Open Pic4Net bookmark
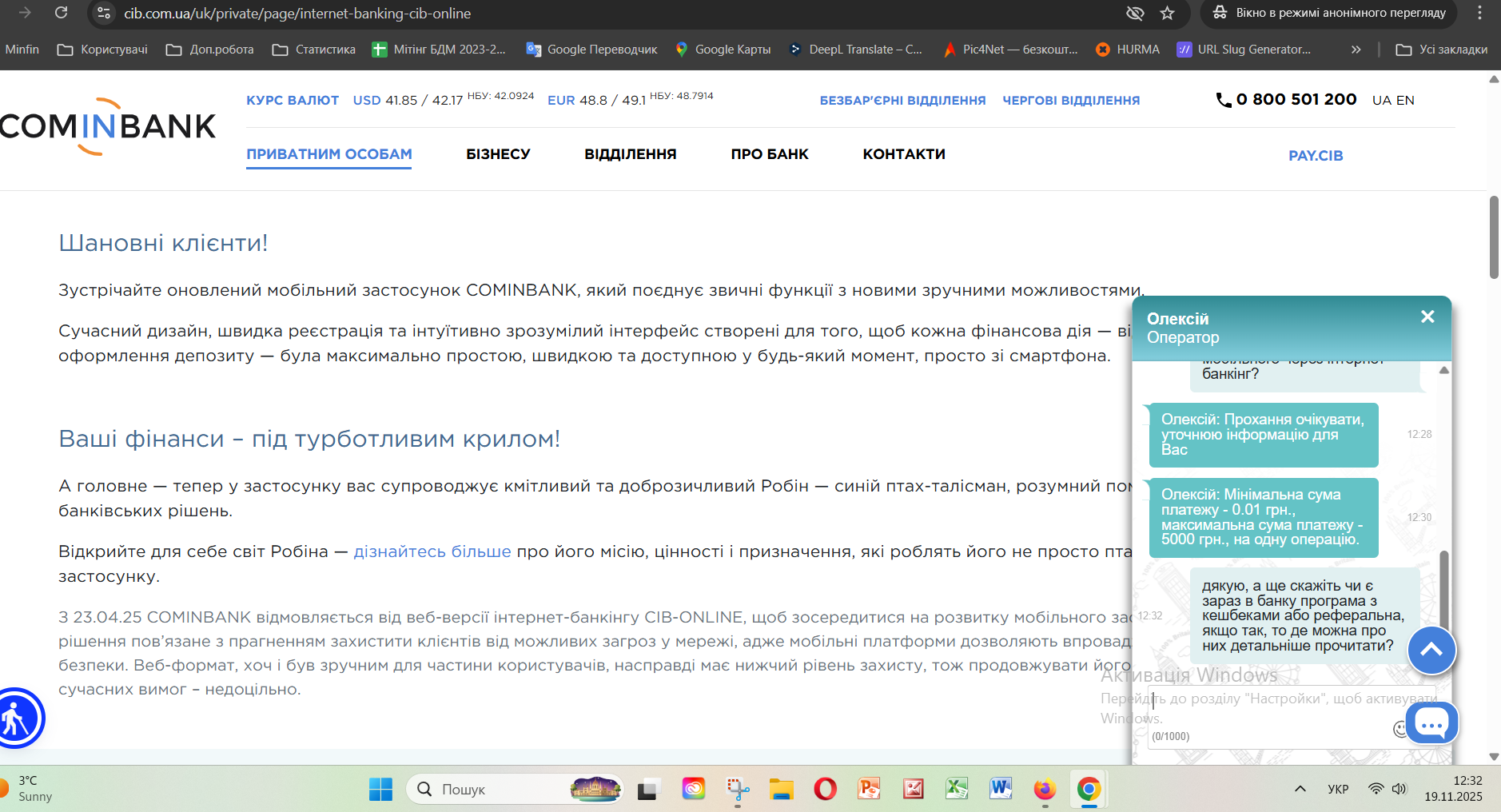Viewport: 1501px width, 812px height. coord(1010,50)
